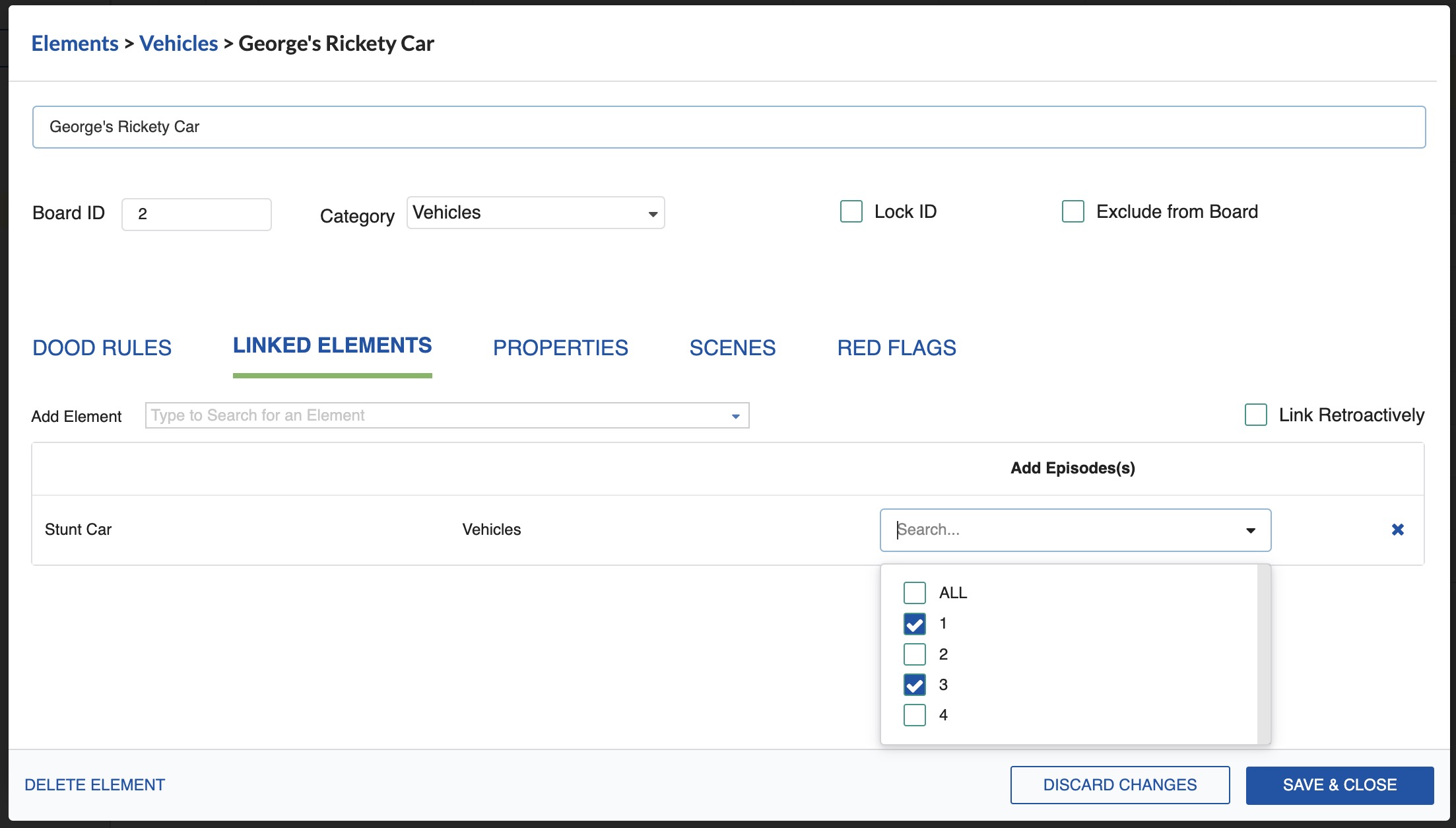Open the Category Vehicles dropdown

(x=535, y=213)
